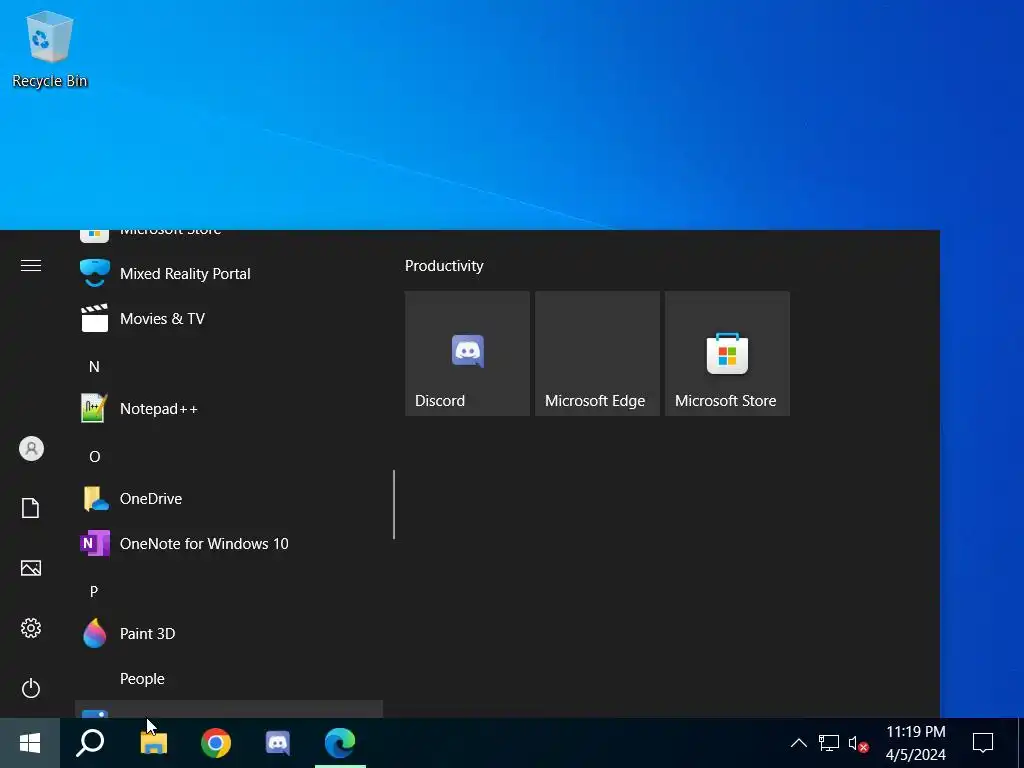Open File Explorer from taskbar

click(153, 743)
